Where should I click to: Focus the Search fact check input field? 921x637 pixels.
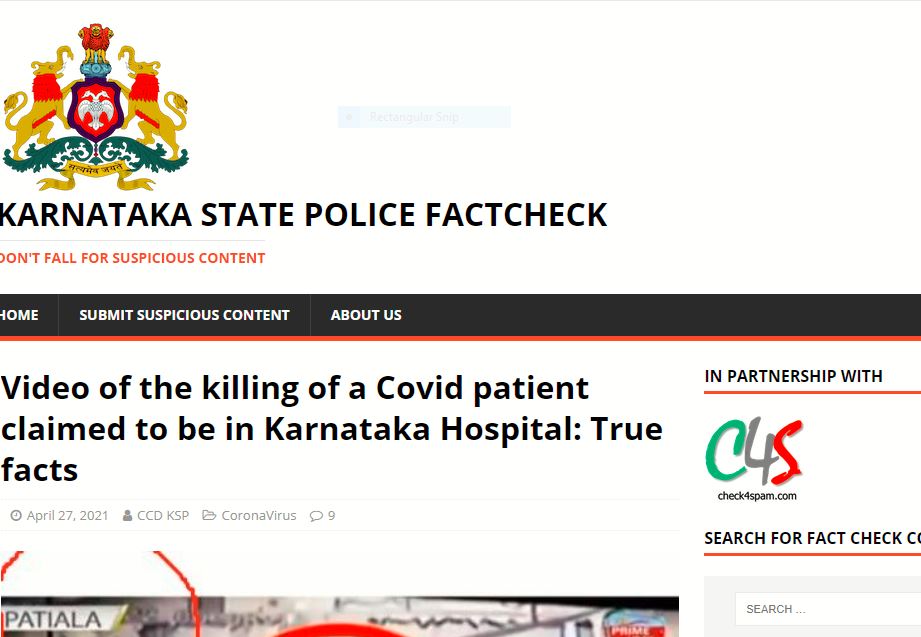[828, 609]
